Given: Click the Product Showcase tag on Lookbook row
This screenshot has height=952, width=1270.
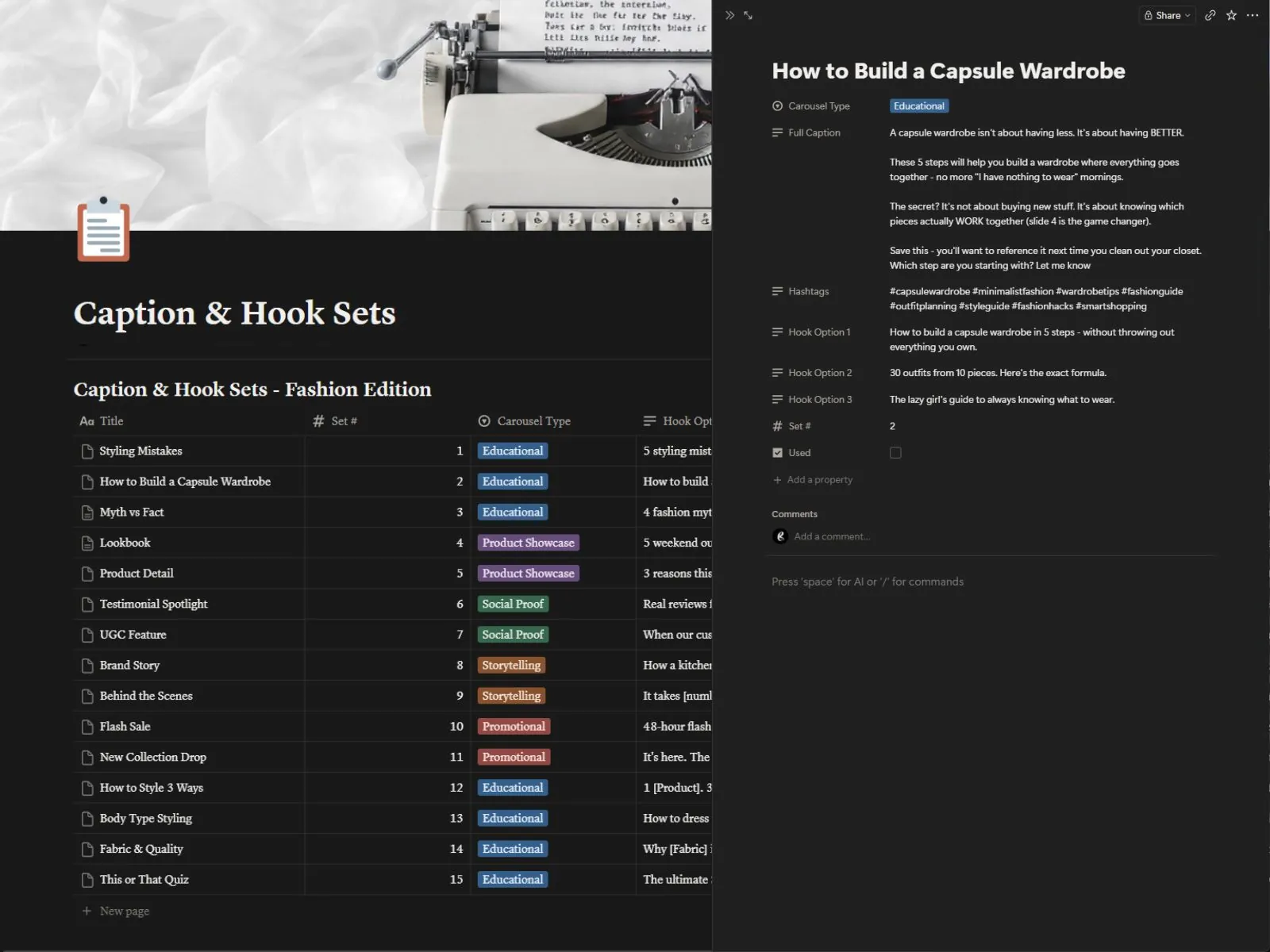Looking at the screenshot, I should (x=528, y=543).
